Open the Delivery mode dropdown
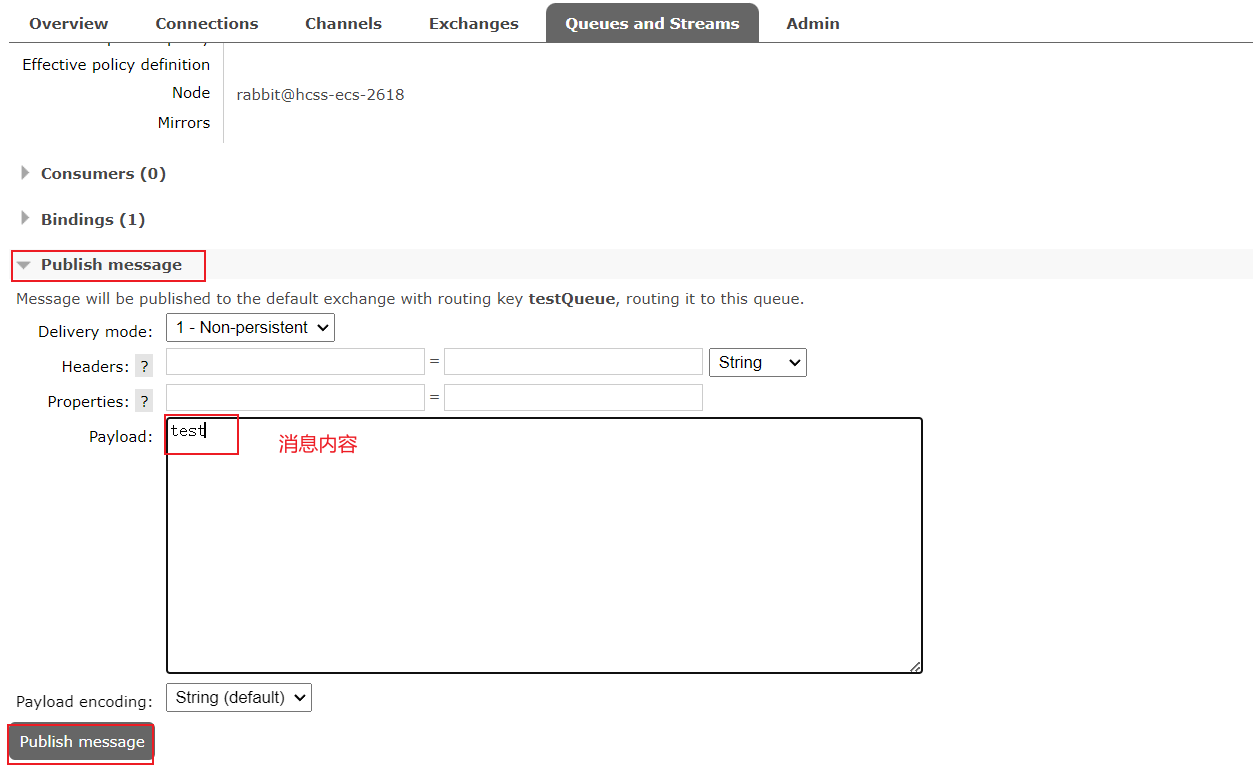Viewport: 1253px width, 774px height. tap(249, 327)
